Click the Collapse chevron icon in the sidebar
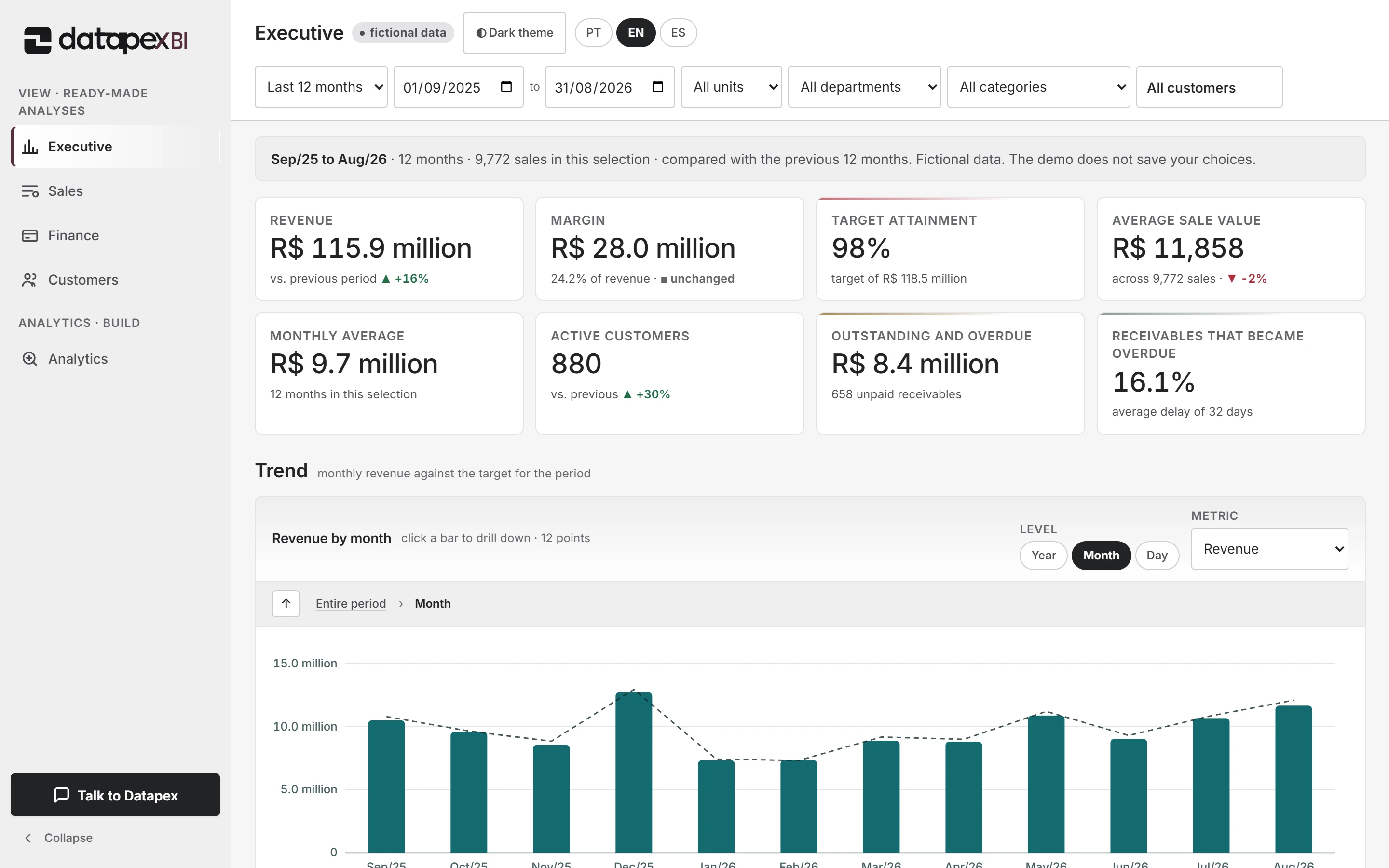The width and height of the screenshot is (1389, 868). tap(27, 838)
